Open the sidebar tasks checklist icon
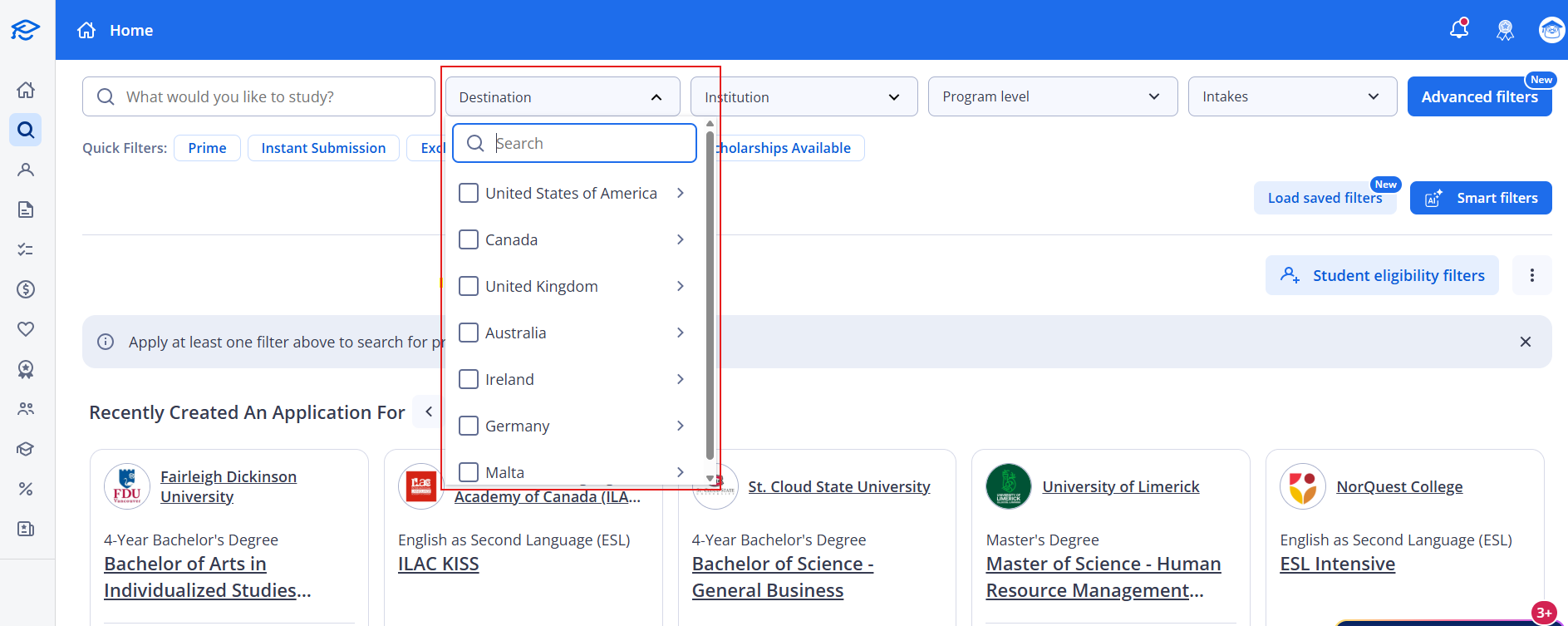 tap(26, 249)
